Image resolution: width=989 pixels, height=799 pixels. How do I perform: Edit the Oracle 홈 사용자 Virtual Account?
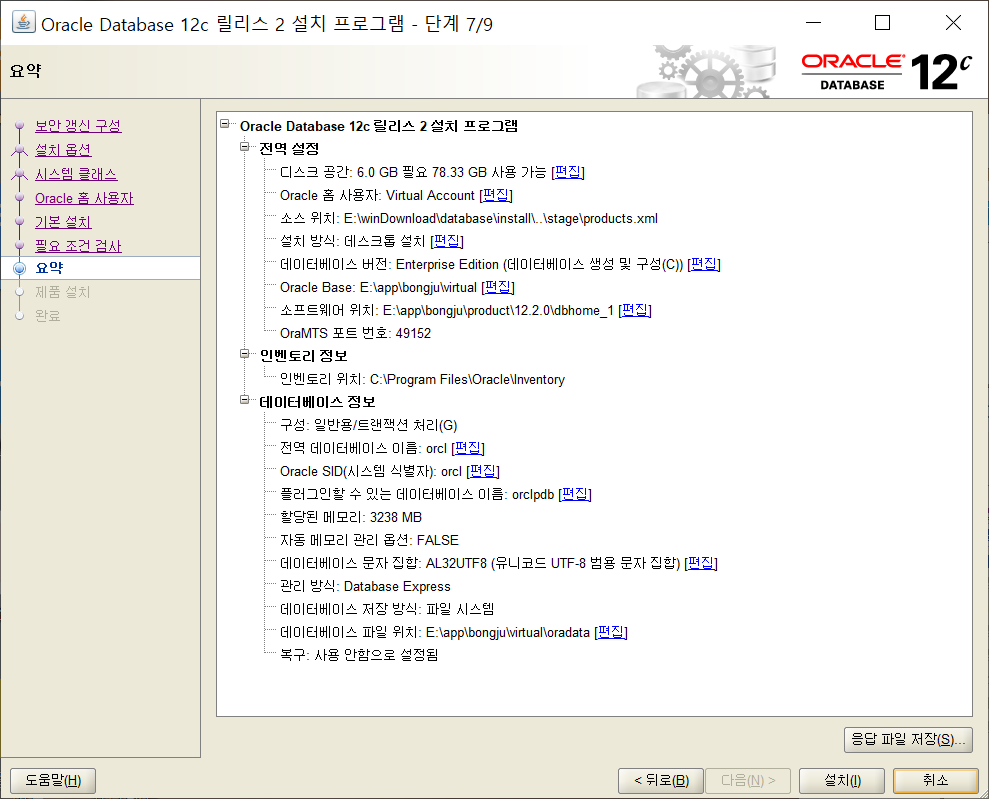496,195
